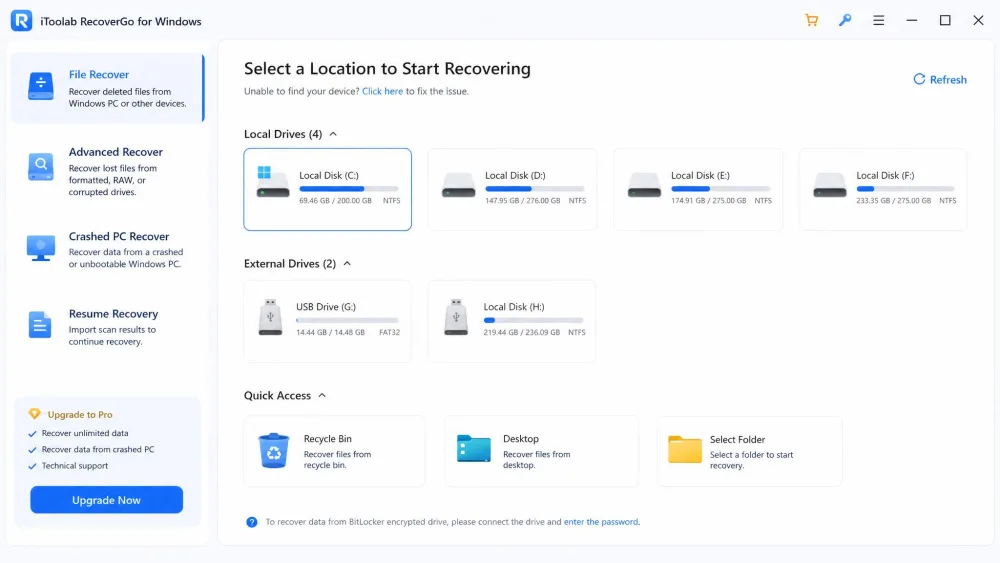The height and width of the screenshot is (563, 1000).
Task: Choose the Select Folder title
Action: click(737, 439)
